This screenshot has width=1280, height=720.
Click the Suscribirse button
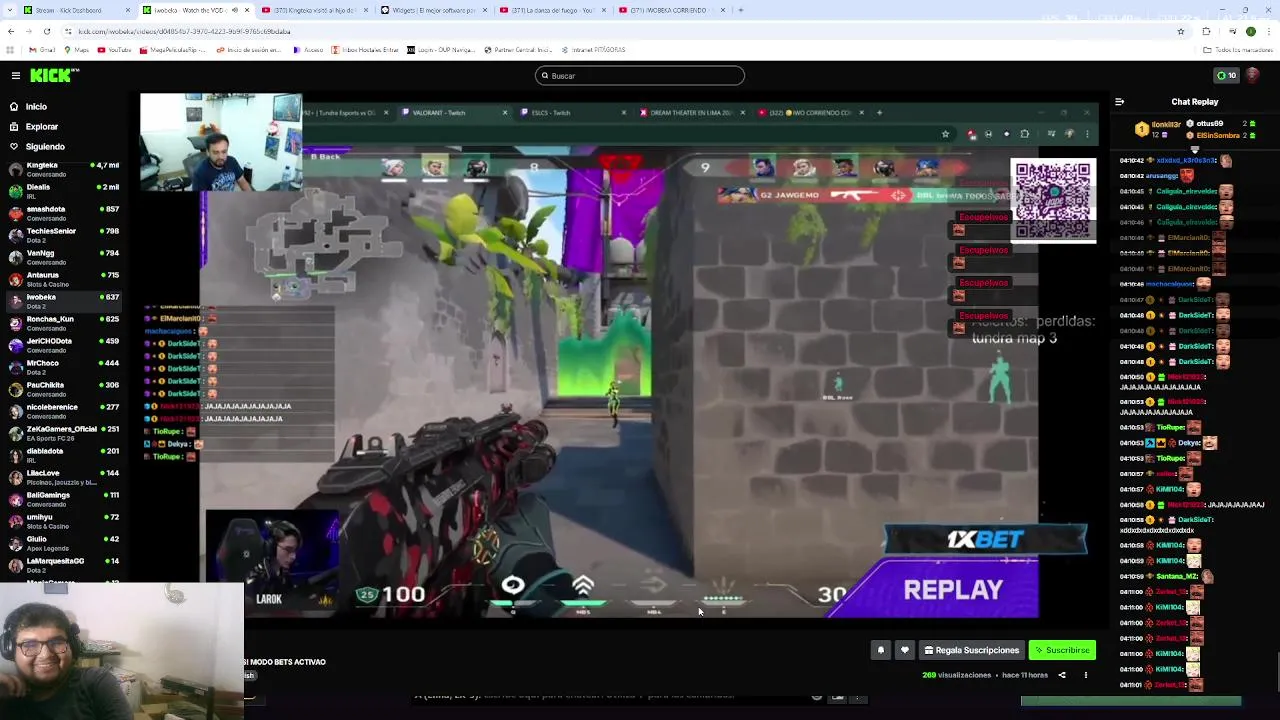(1062, 650)
